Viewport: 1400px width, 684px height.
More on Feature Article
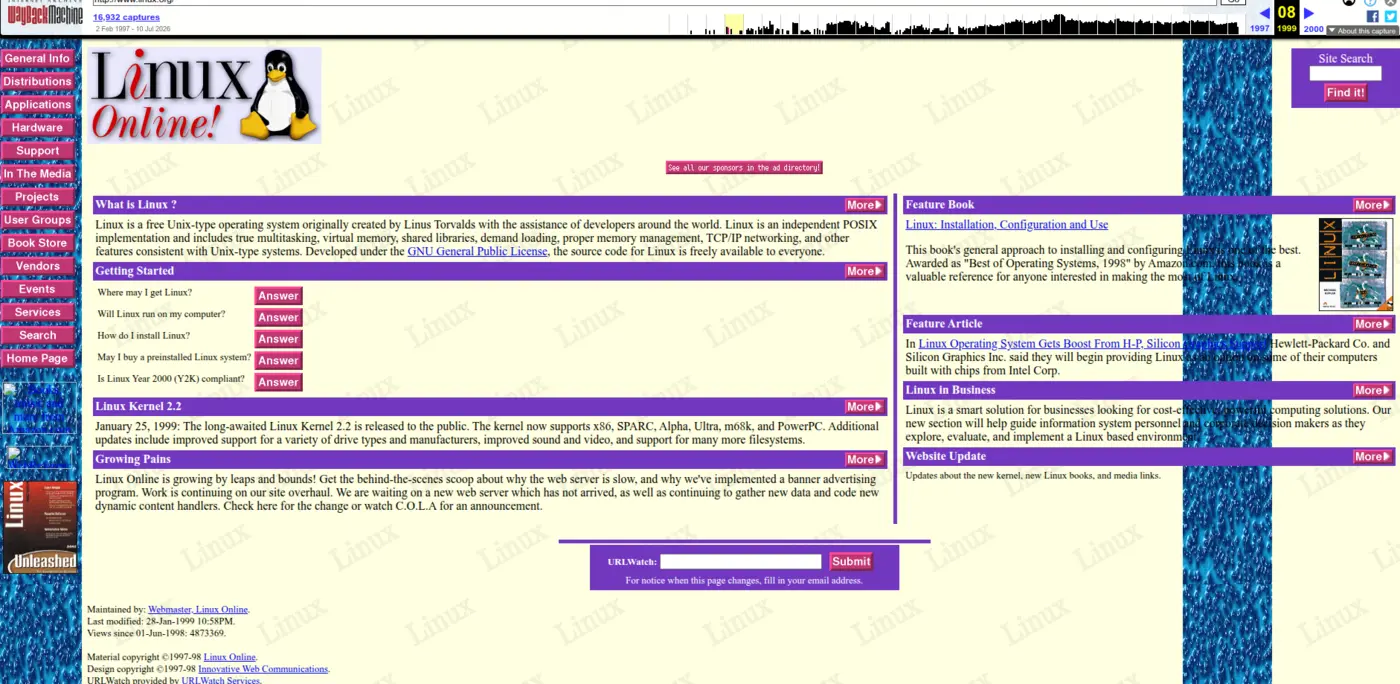click(1372, 324)
